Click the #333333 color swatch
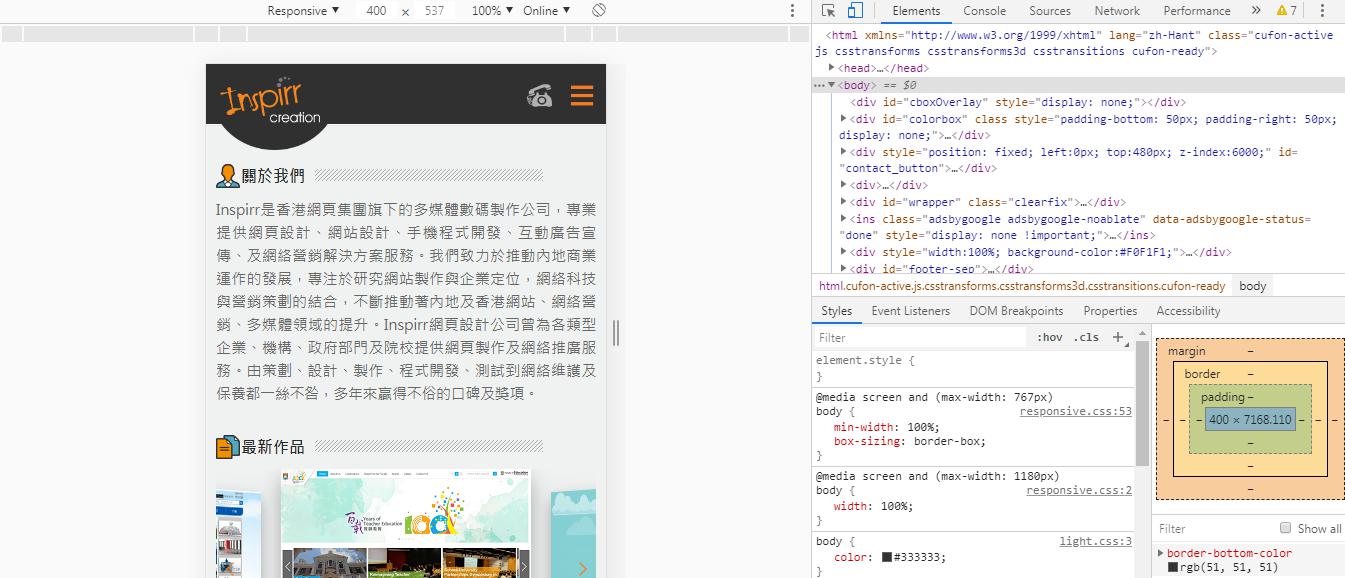 pyautogui.click(x=887, y=557)
